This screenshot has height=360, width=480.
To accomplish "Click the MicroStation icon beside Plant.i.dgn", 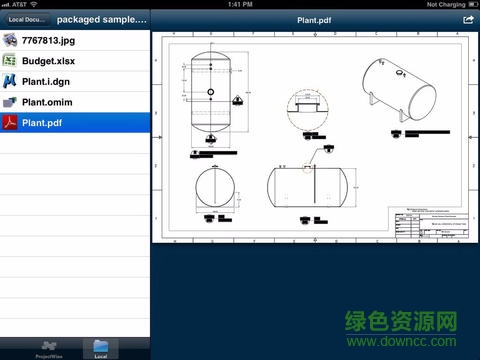I will point(9,81).
